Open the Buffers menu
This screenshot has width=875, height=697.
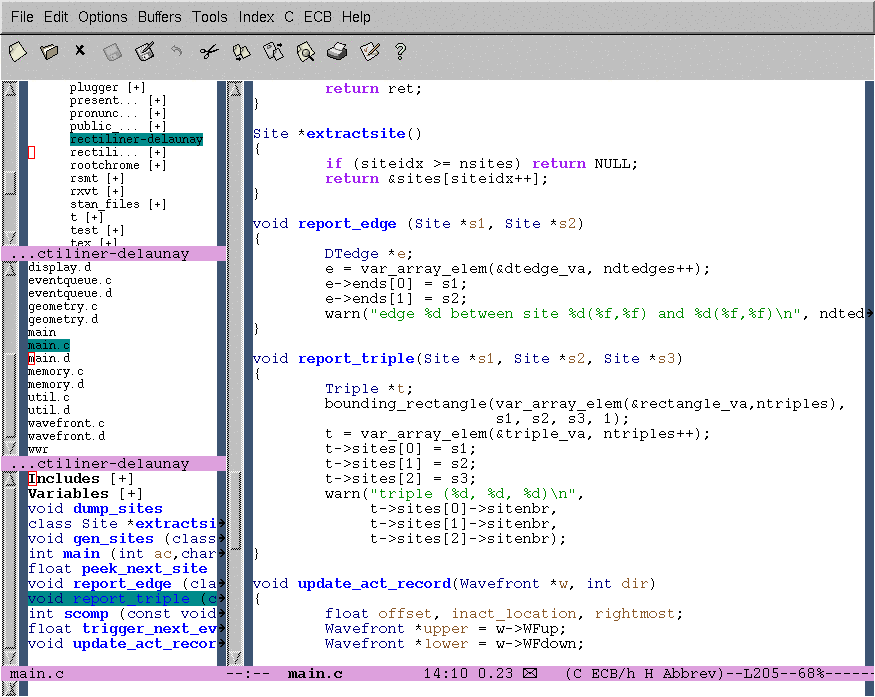pos(159,17)
